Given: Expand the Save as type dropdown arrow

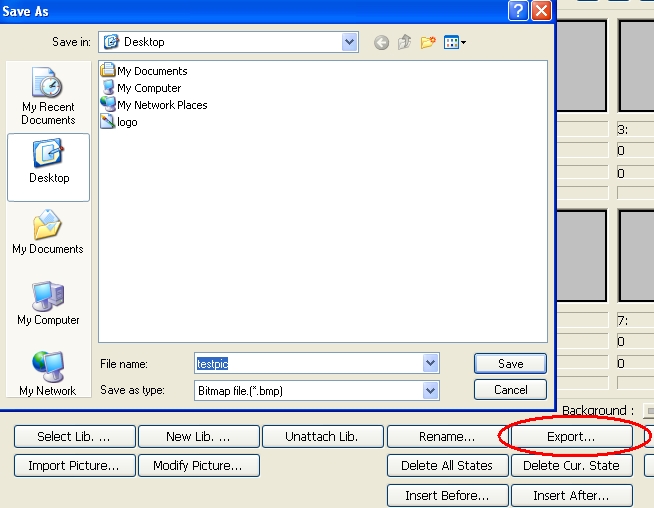Looking at the screenshot, I should 430,390.
